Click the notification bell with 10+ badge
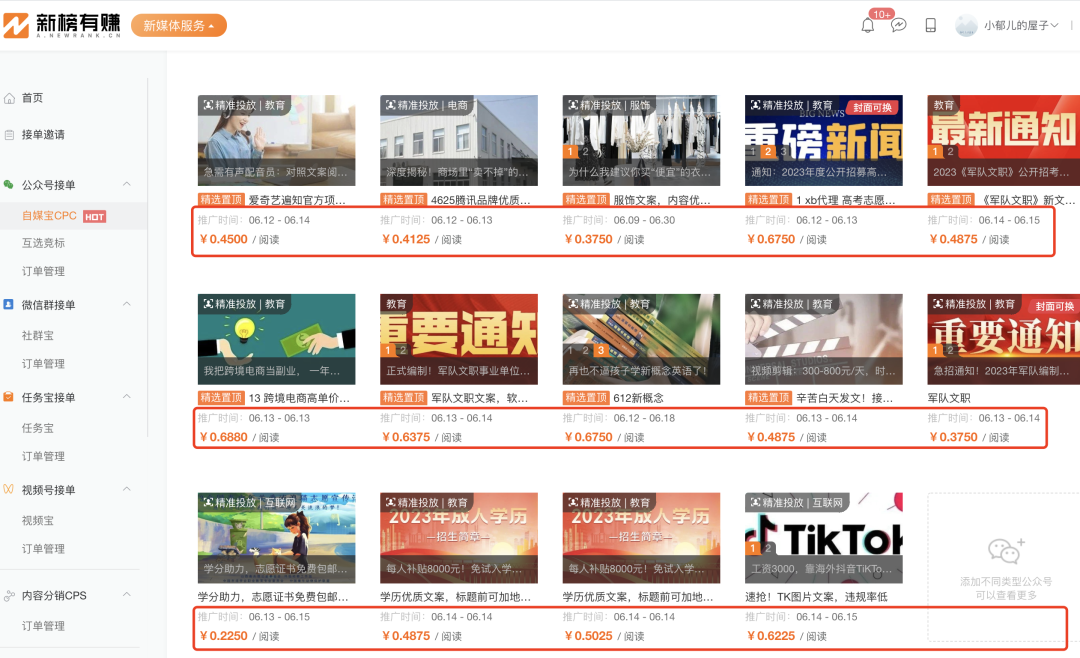This screenshot has height=658, width=1080. 868,25
